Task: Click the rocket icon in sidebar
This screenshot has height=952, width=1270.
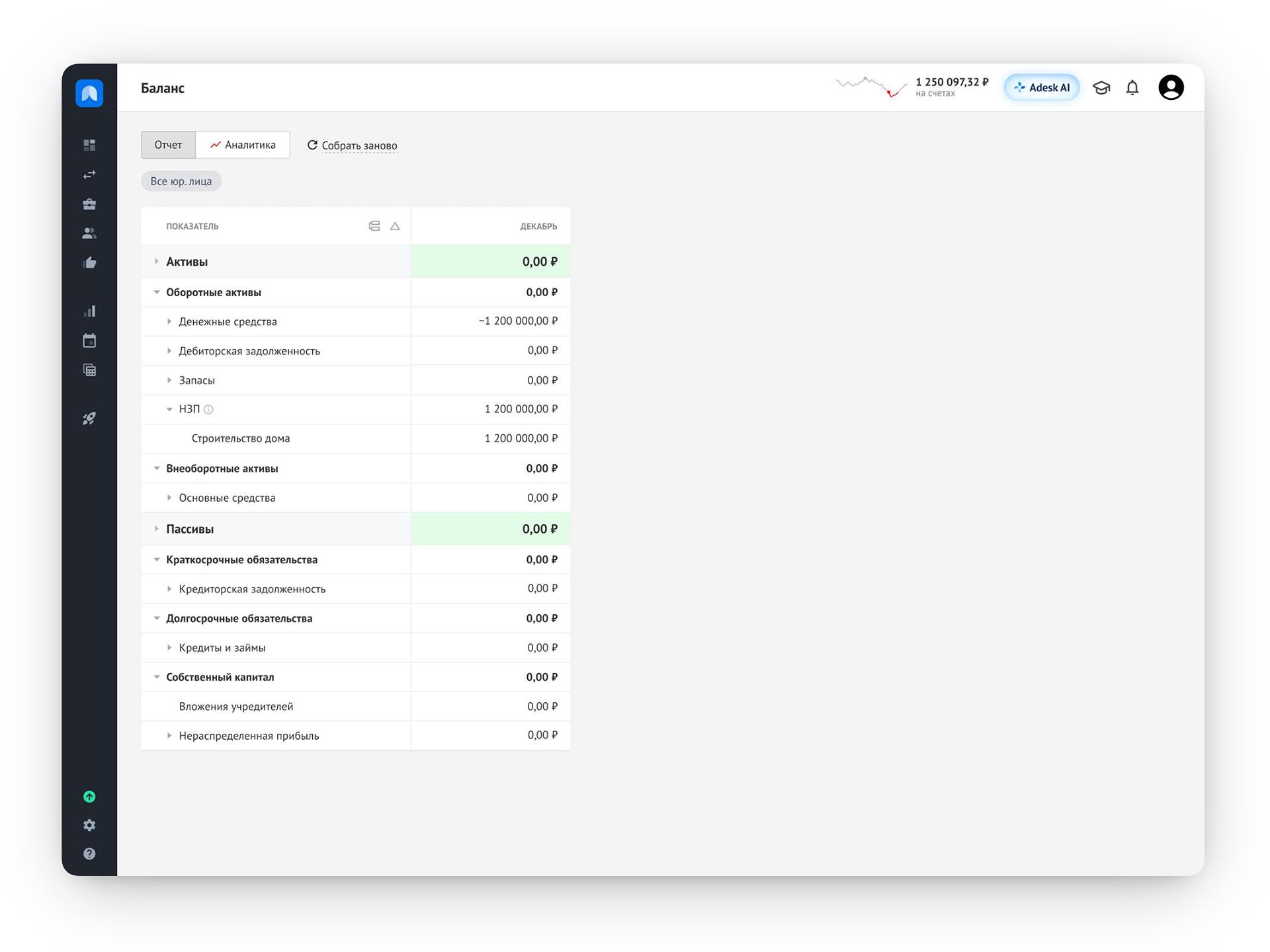Action: tap(89, 418)
